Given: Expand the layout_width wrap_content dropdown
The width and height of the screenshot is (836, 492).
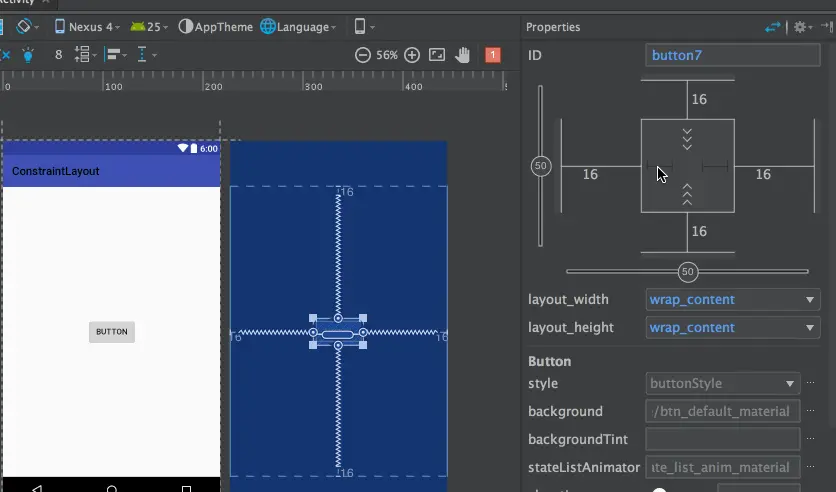Looking at the screenshot, I should pos(733,300).
